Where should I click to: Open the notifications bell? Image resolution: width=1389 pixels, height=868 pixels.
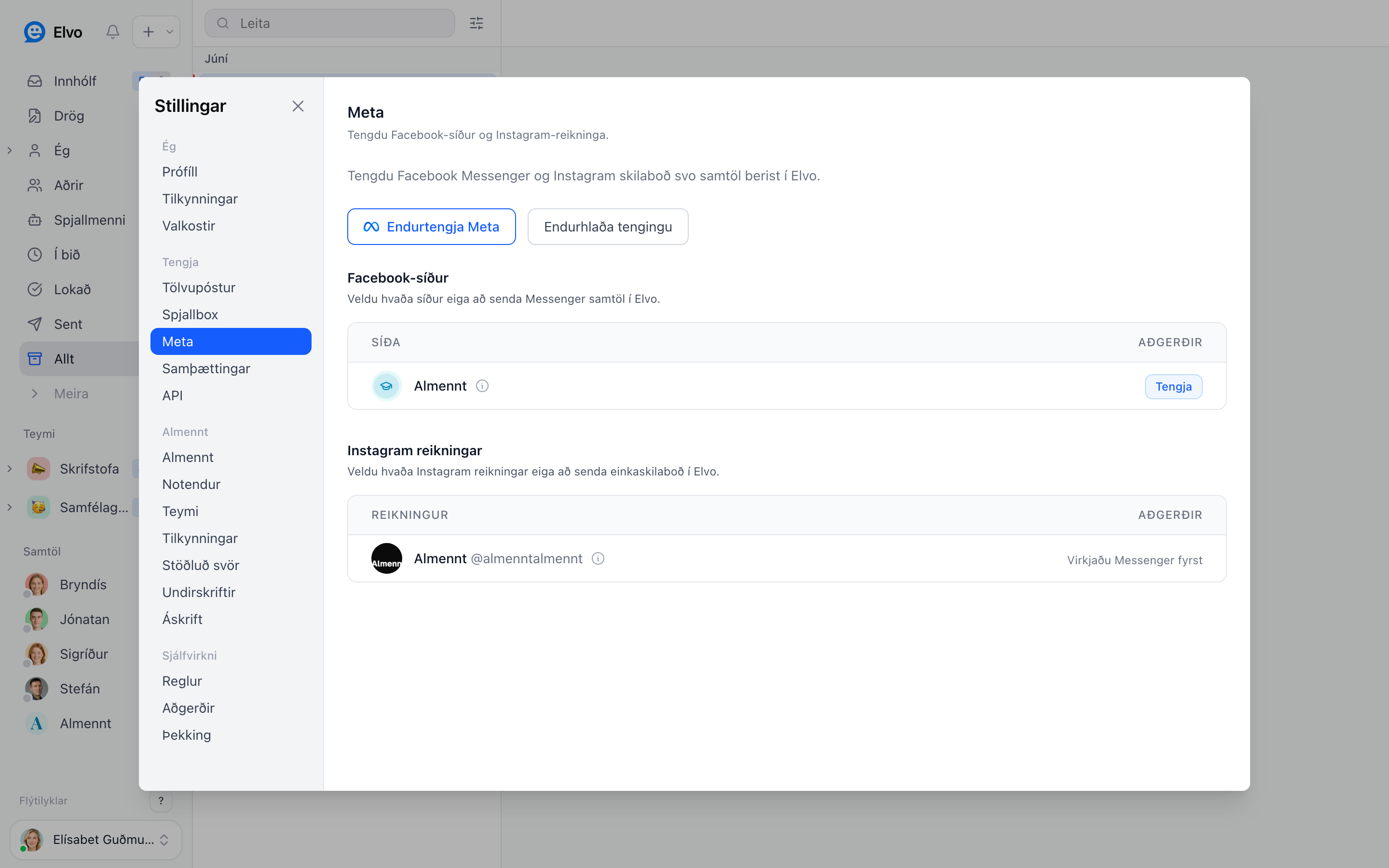pos(113,31)
